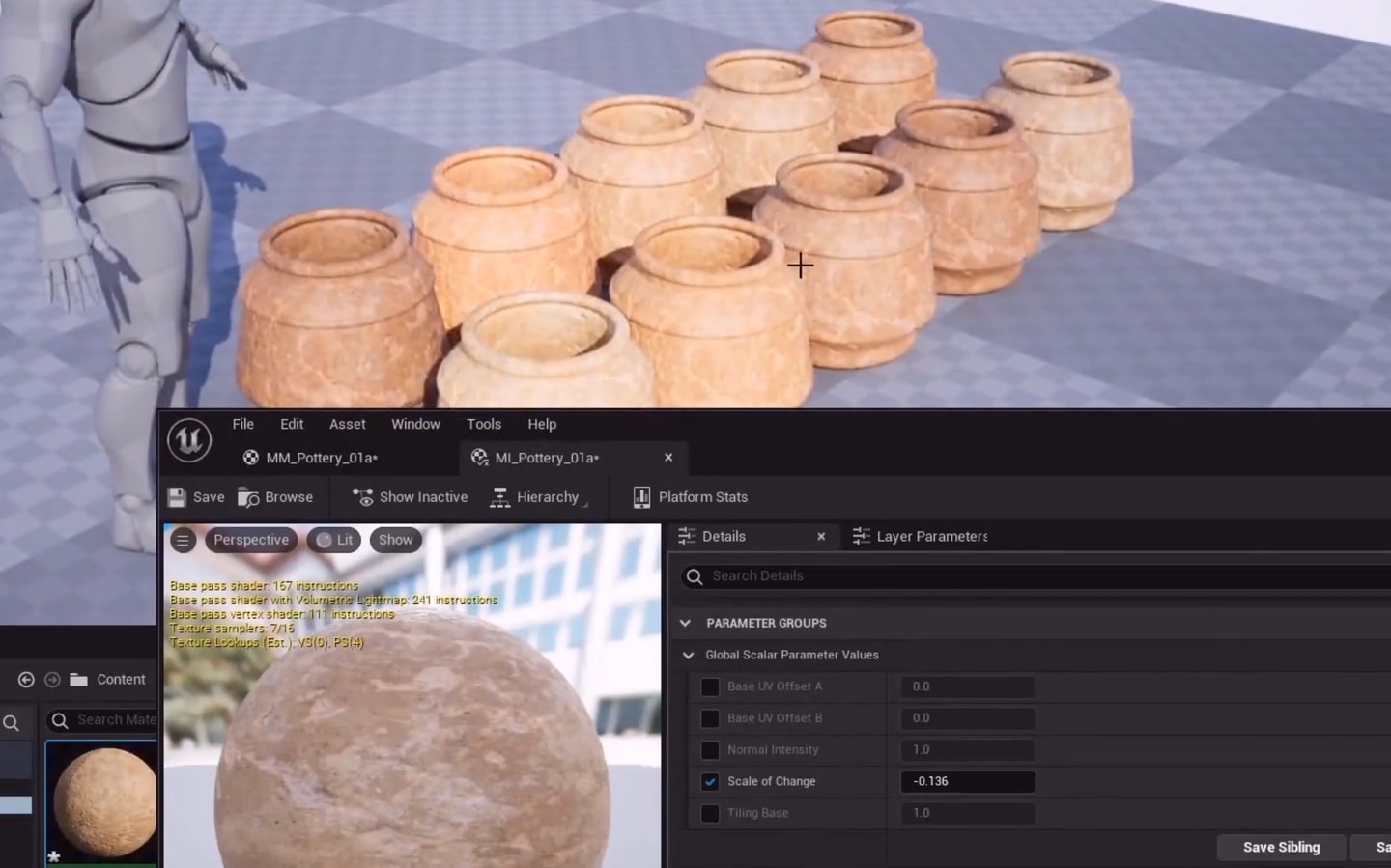Viewport: 1391px width, 868px height.
Task: Switch to the MI_Pottery_01a tab
Action: click(547, 458)
